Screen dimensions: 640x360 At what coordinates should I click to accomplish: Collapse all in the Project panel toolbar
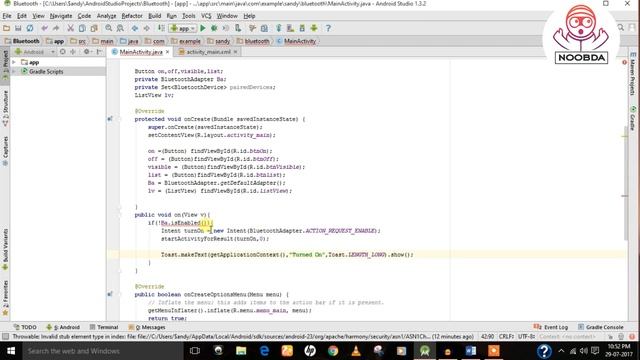[73, 52]
